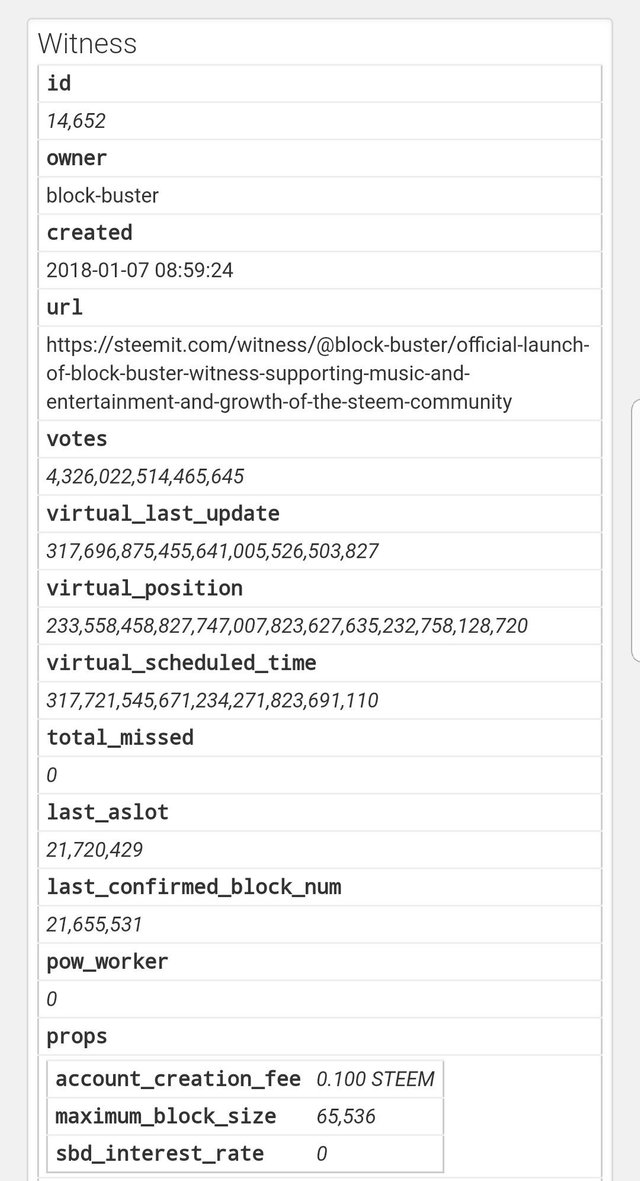Click the created timestamp 2018-01-07 08:59:24
This screenshot has width=640, height=1181.
coord(140,270)
